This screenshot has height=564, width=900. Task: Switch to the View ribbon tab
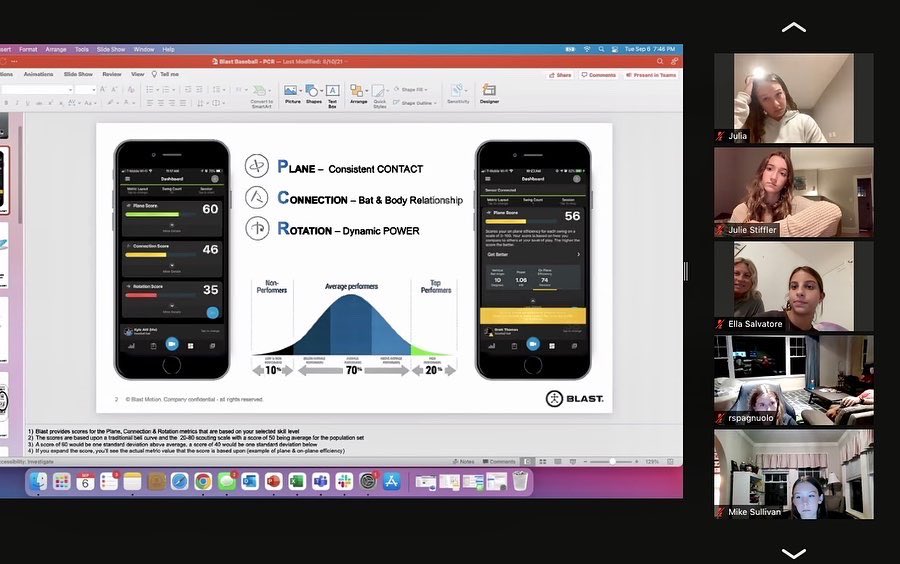tap(138, 74)
